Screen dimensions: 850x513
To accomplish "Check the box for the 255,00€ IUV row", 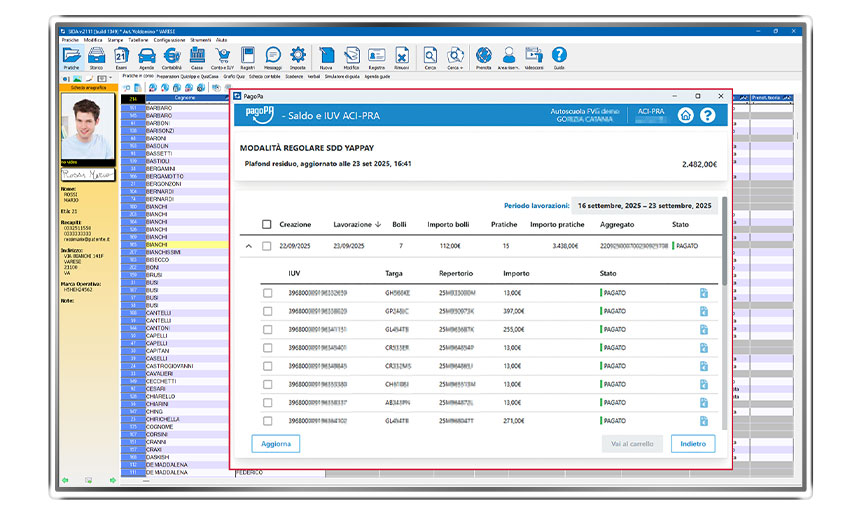I will click(267, 329).
